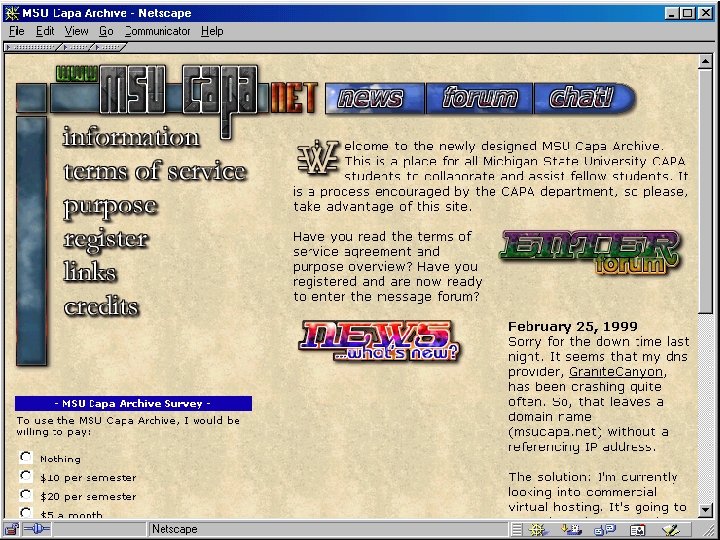Viewport: 720px width, 540px height.
Task: Click the vertical scrollbar down arrow
Action: pyautogui.click(x=705, y=510)
